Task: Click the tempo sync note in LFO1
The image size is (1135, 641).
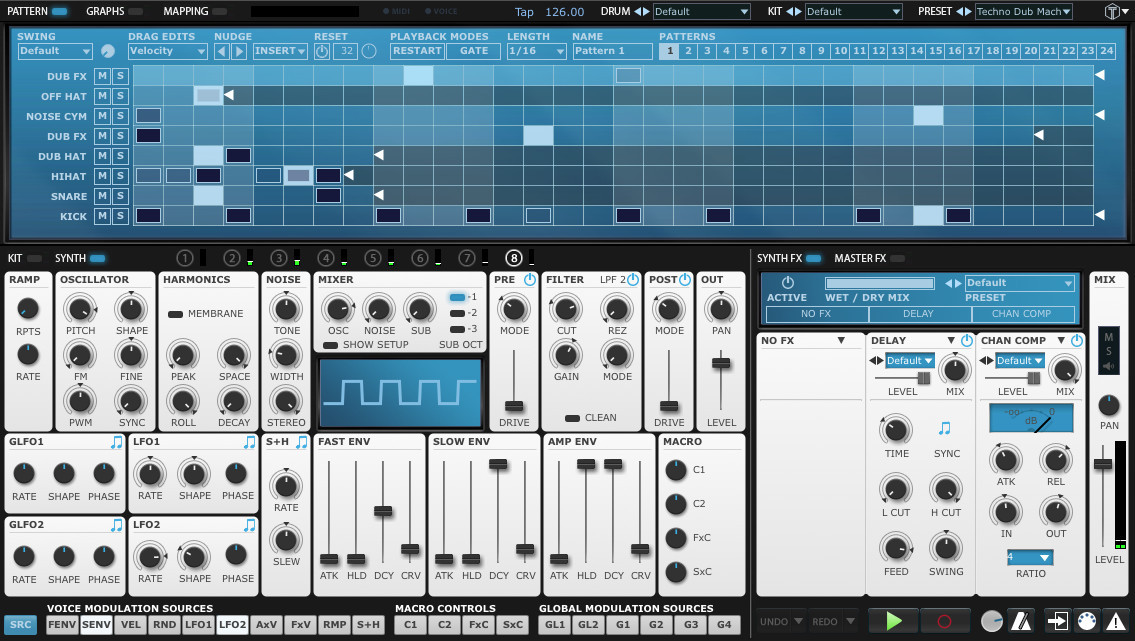Action: [x=250, y=442]
